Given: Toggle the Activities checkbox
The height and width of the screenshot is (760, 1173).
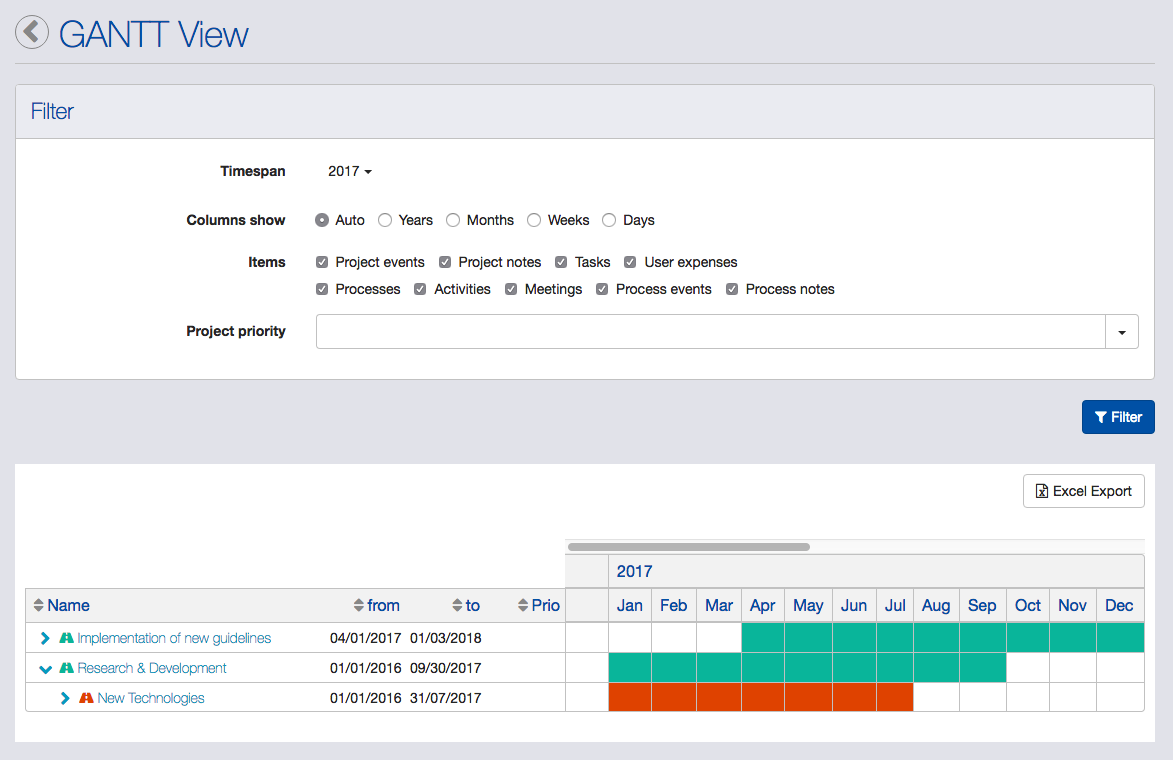Looking at the screenshot, I should [420, 289].
